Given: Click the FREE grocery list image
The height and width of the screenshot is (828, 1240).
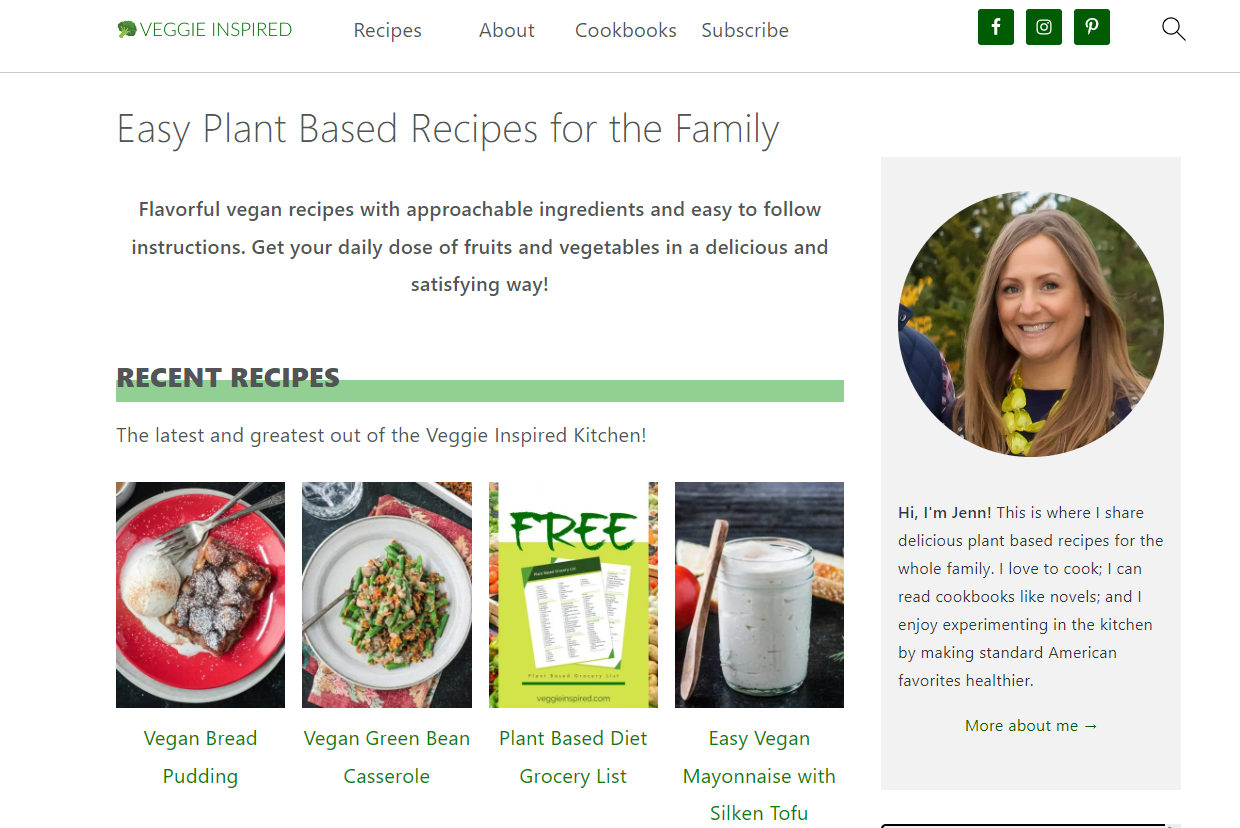Looking at the screenshot, I should point(573,595).
